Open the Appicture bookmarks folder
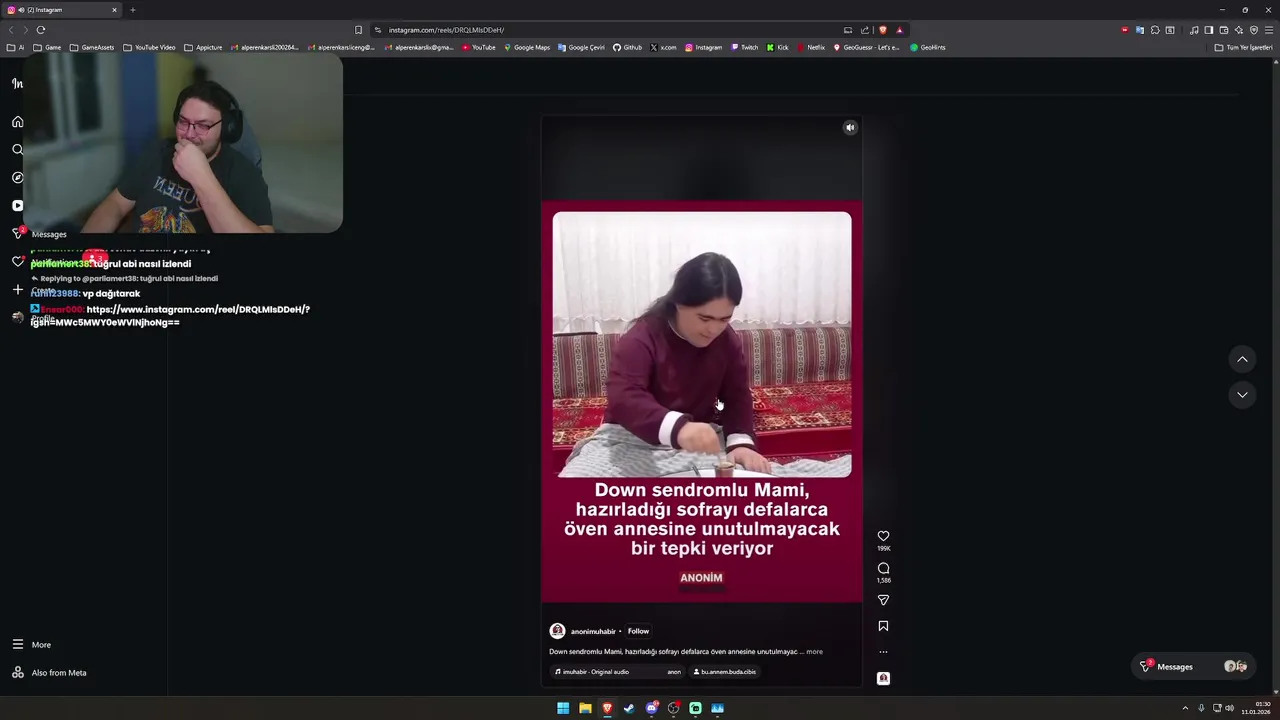 [203, 47]
